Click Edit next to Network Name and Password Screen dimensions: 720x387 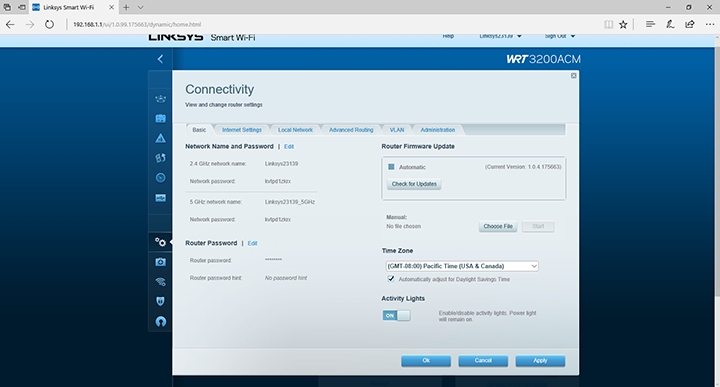(289, 146)
